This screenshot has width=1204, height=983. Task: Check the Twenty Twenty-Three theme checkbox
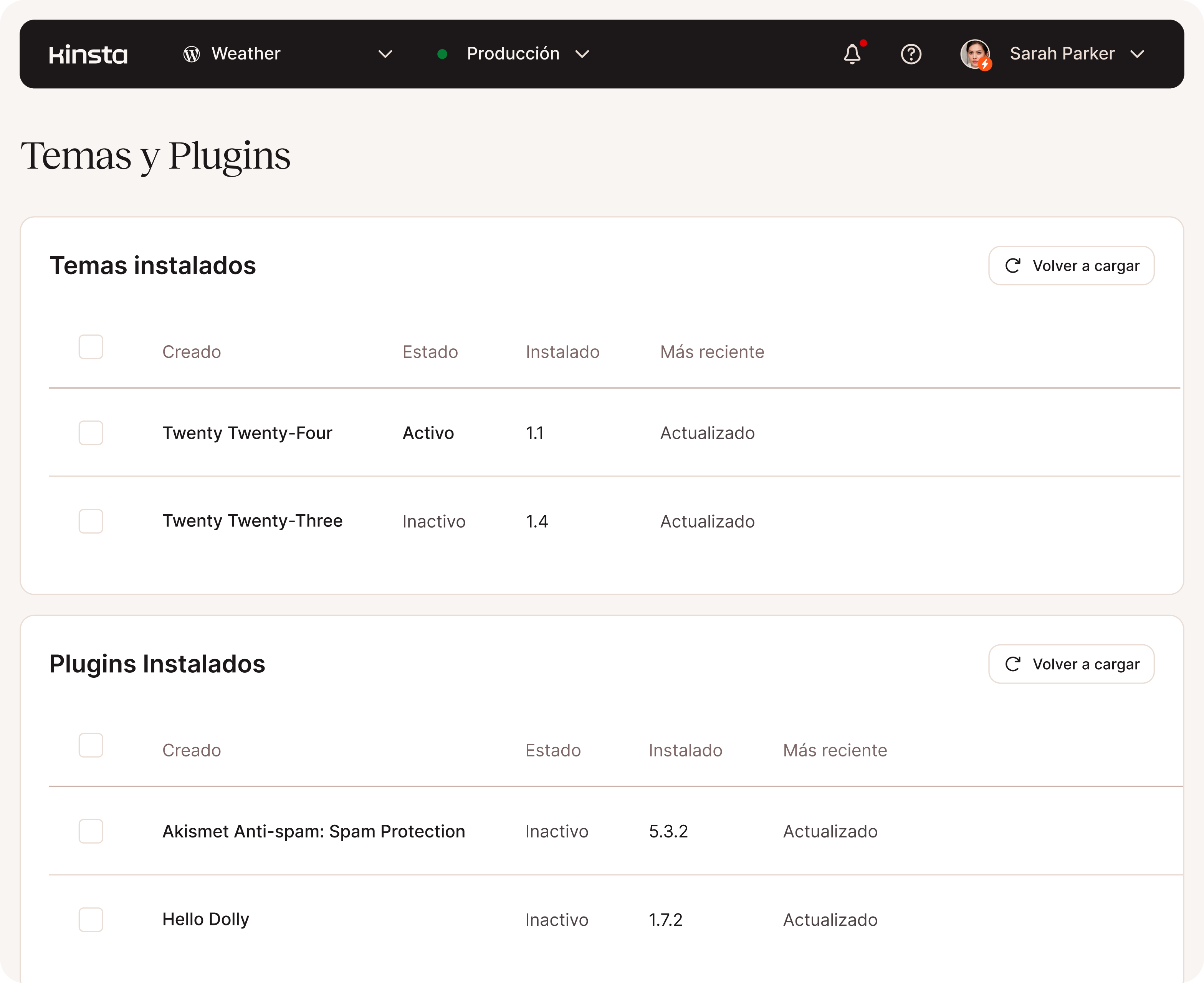[x=91, y=521]
